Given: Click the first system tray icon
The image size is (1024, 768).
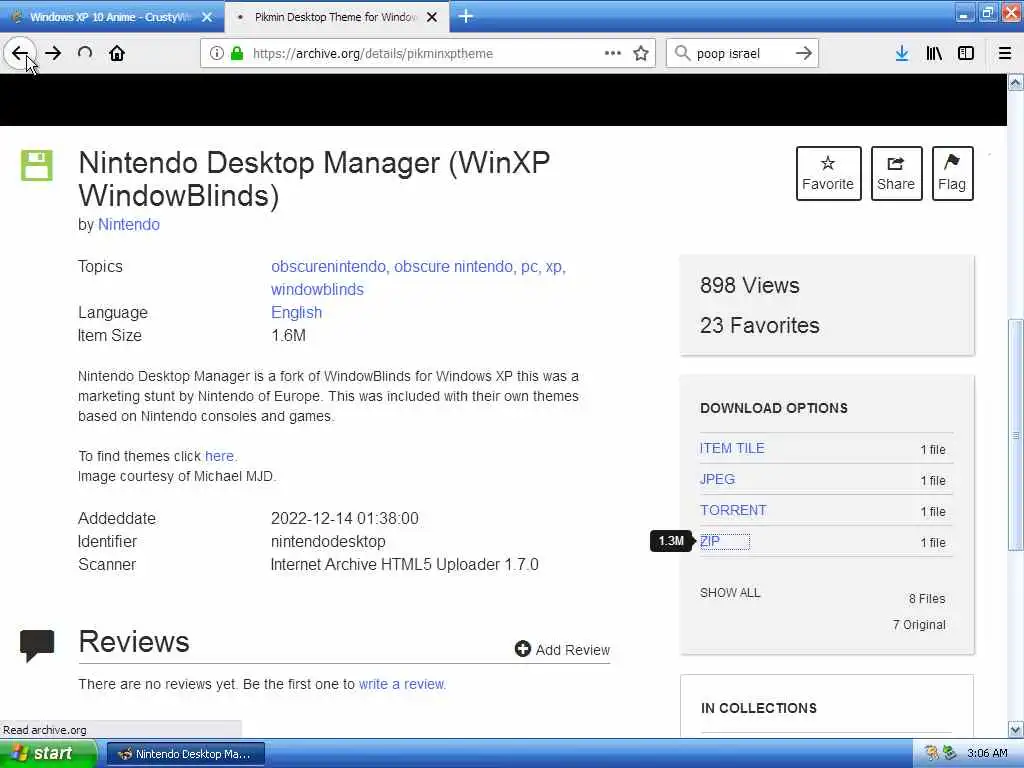Looking at the screenshot, I should click(931, 753).
